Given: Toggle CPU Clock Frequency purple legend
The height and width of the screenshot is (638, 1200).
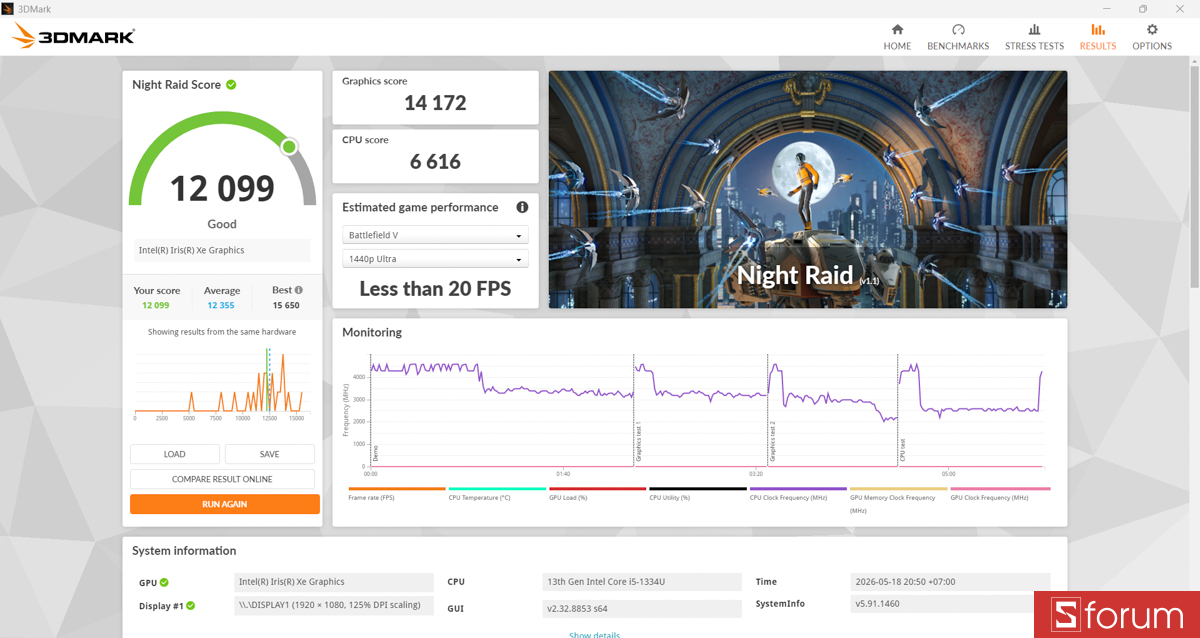Looking at the screenshot, I should tap(797, 493).
